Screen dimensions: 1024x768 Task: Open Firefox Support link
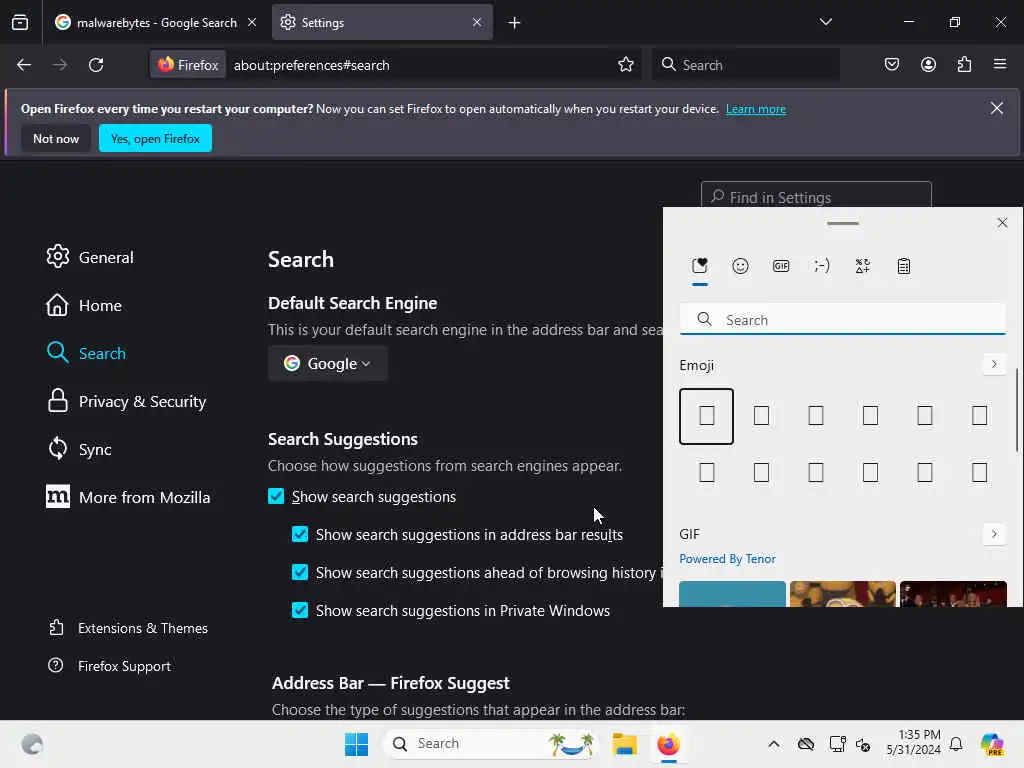110,666
